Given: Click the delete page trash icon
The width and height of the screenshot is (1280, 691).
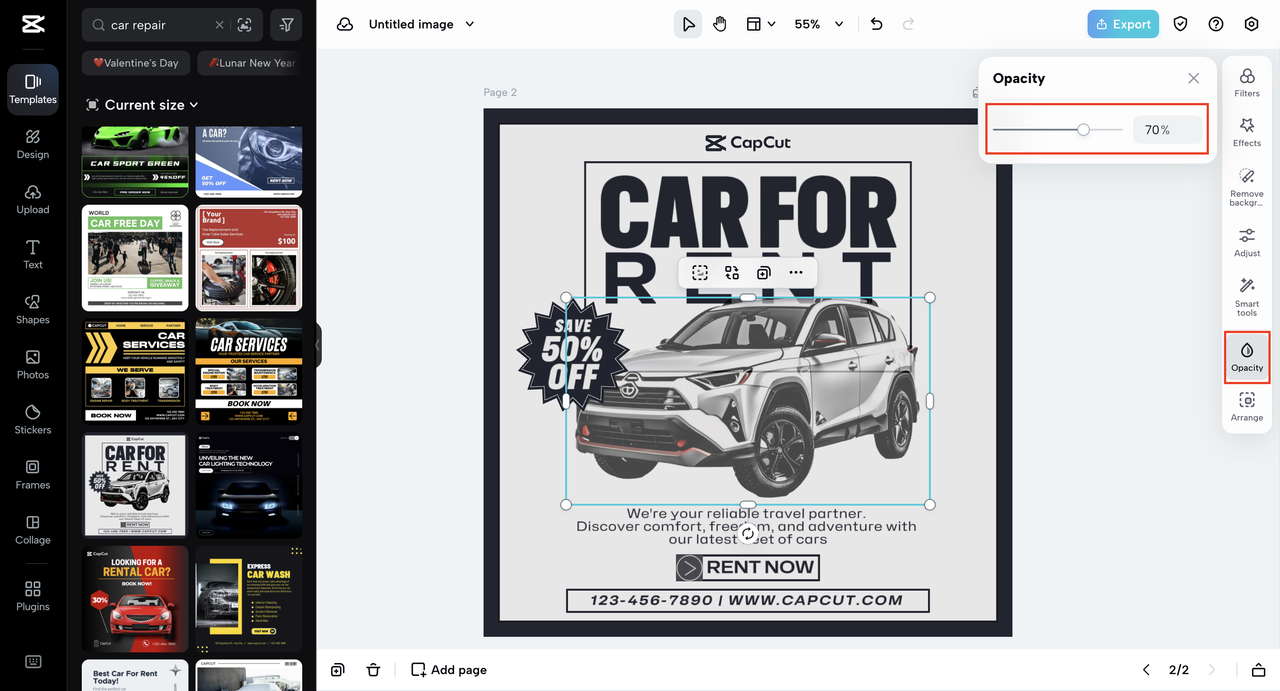Looking at the screenshot, I should 373,670.
